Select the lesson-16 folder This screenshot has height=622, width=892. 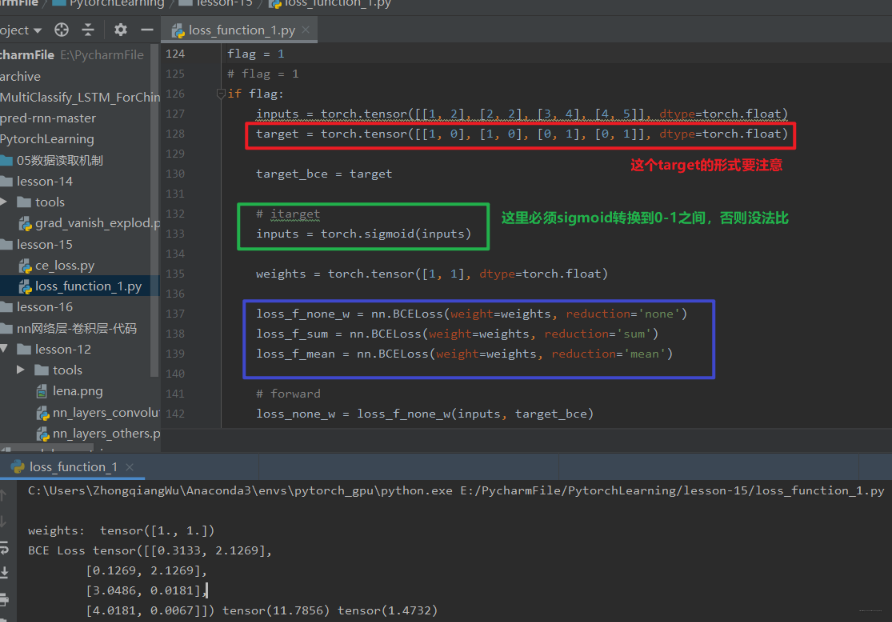[x=44, y=307]
